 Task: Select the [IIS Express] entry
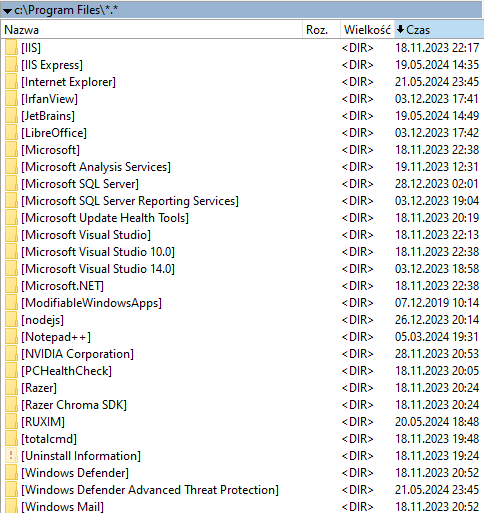pyautogui.click(x=52, y=65)
